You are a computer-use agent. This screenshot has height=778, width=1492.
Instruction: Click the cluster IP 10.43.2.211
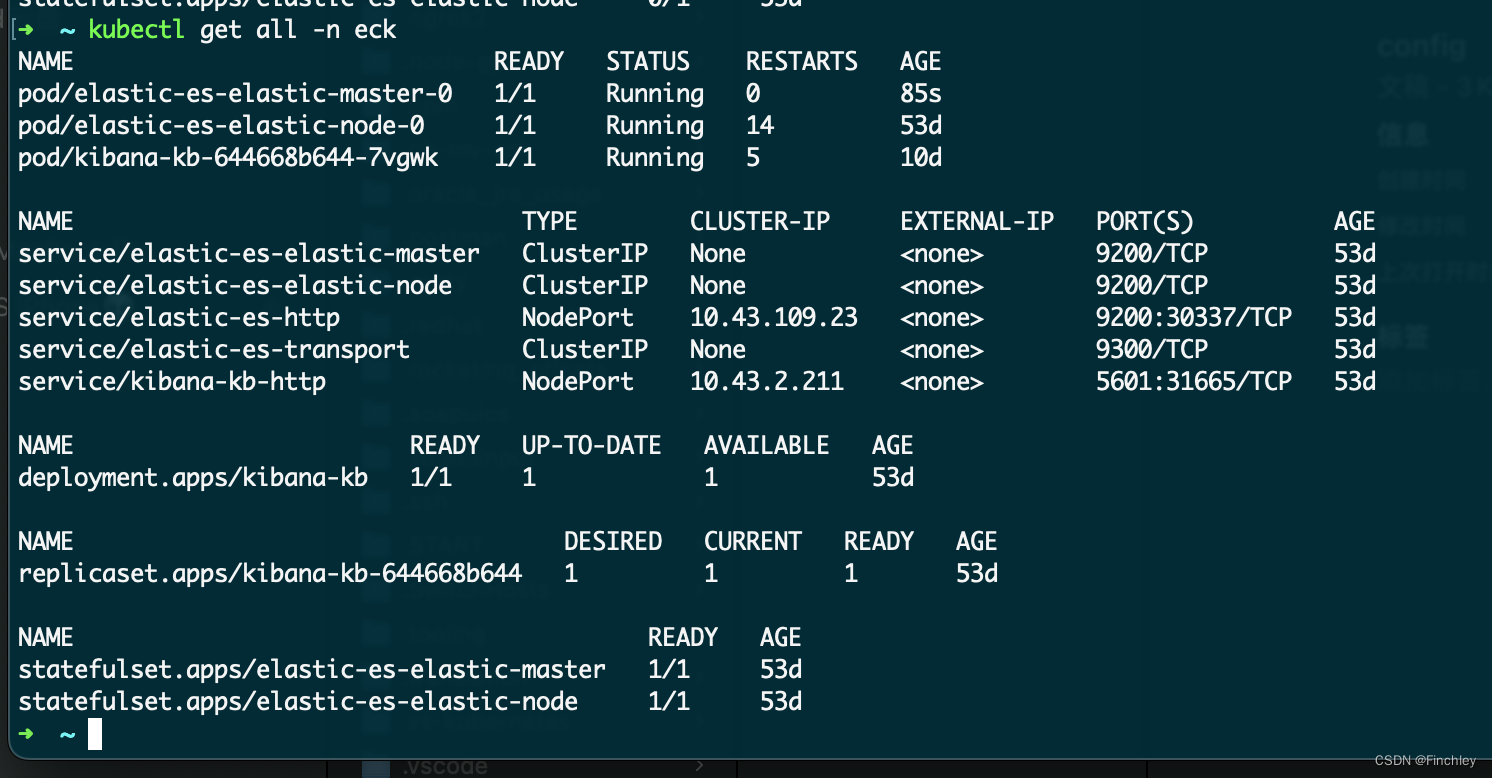[767, 382]
